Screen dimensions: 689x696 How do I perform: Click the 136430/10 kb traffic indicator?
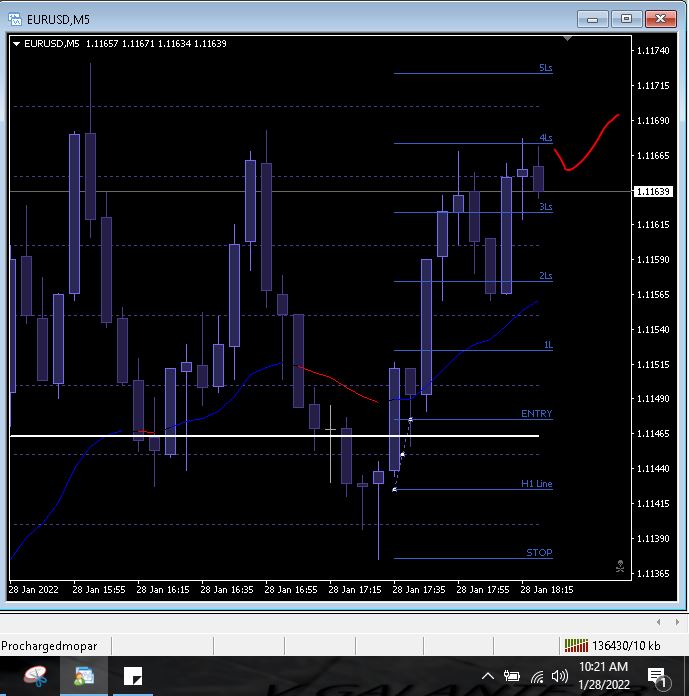626,646
